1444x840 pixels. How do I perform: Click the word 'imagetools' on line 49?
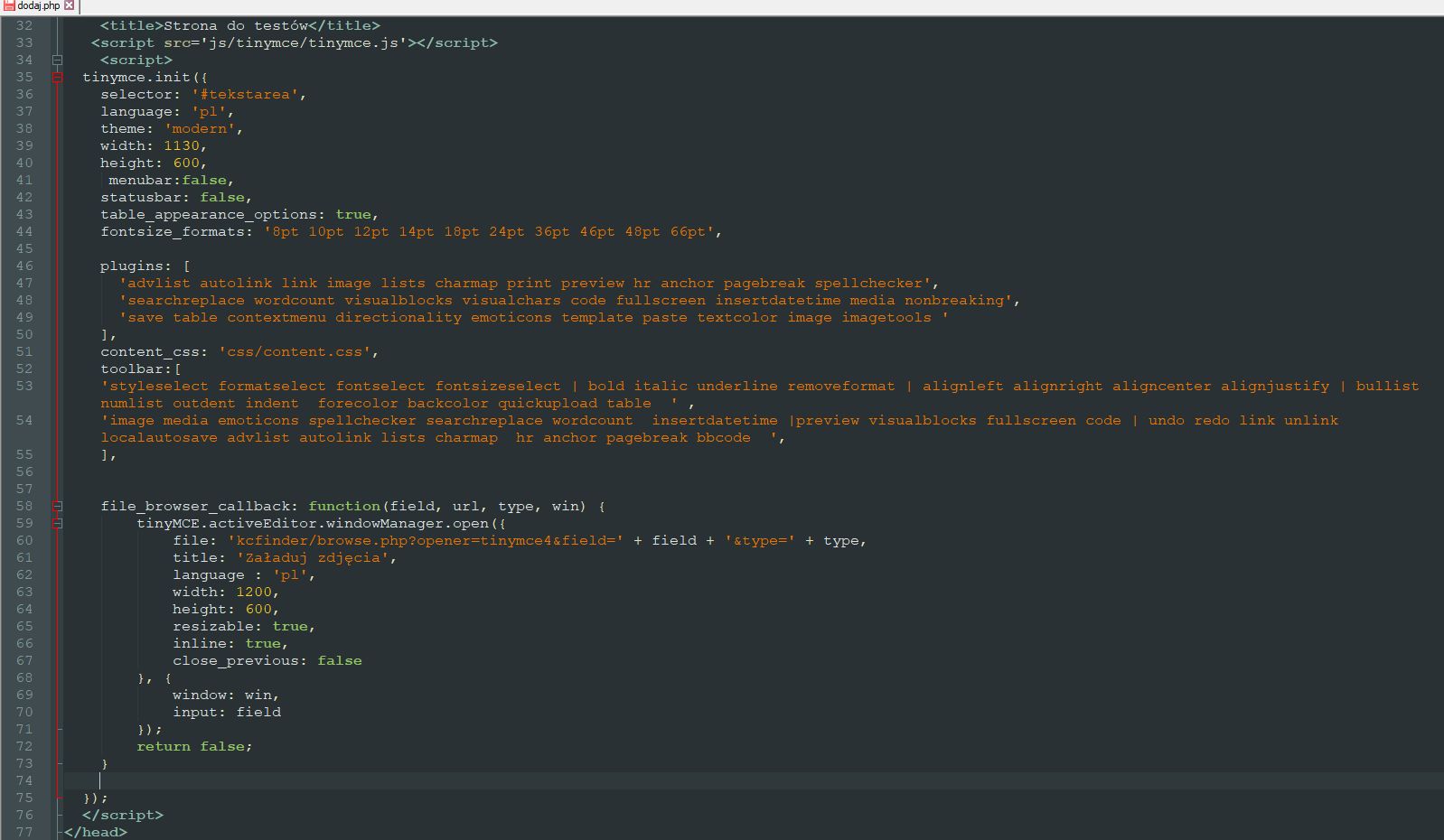(886, 318)
